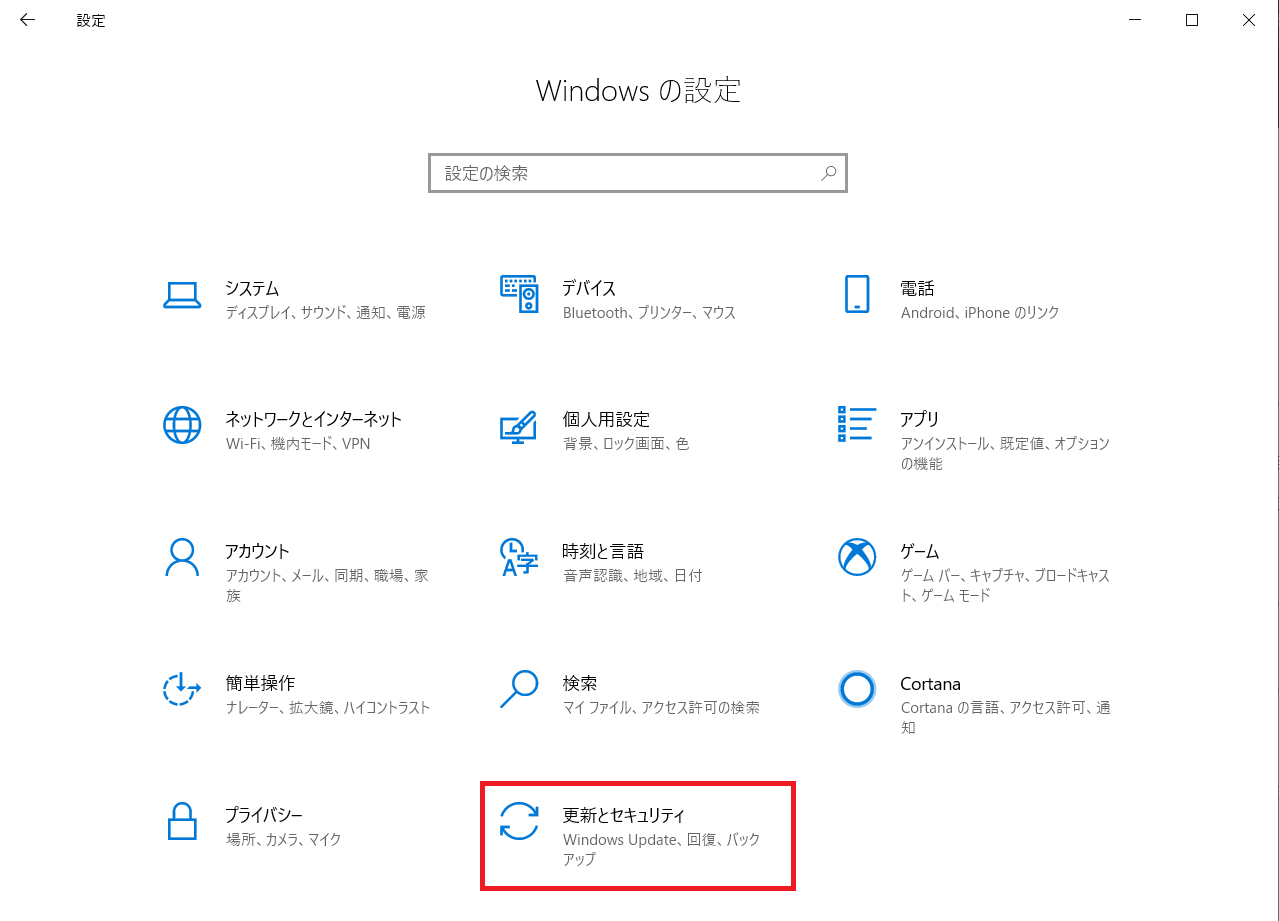The image size is (1279, 921).
Task: Click the デバイス keyboard and speaker icon
Action: [519, 294]
